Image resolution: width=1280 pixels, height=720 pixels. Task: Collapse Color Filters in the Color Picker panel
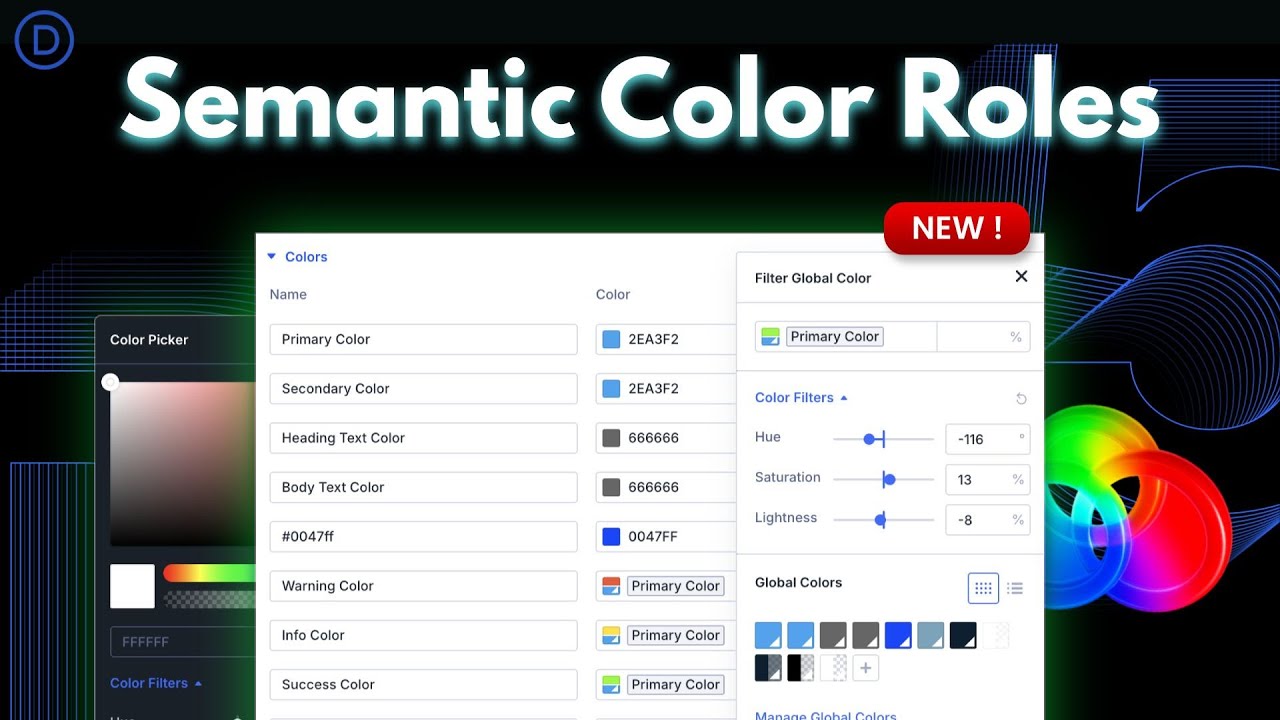click(x=156, y=683)
